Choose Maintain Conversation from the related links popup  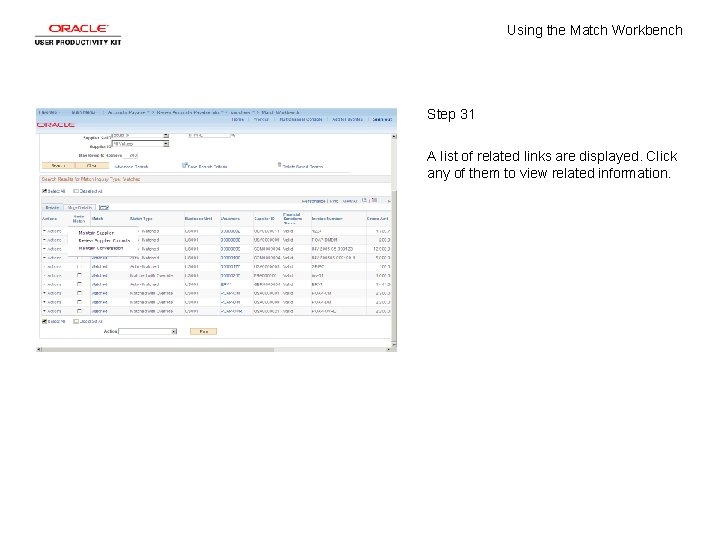point(101,248)
